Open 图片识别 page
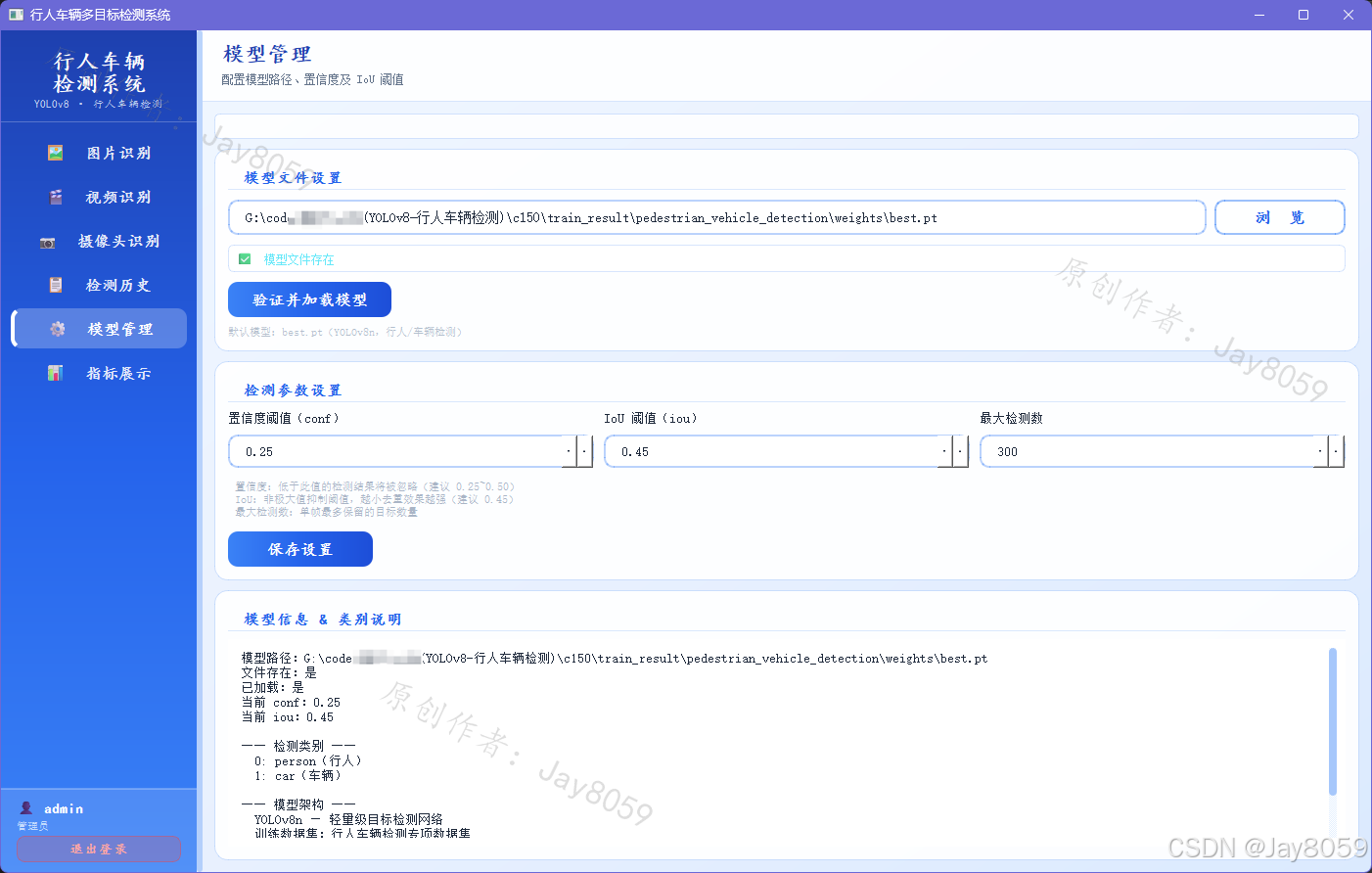This screenshot has width=1372, height=873. click(x=99, y=153)
